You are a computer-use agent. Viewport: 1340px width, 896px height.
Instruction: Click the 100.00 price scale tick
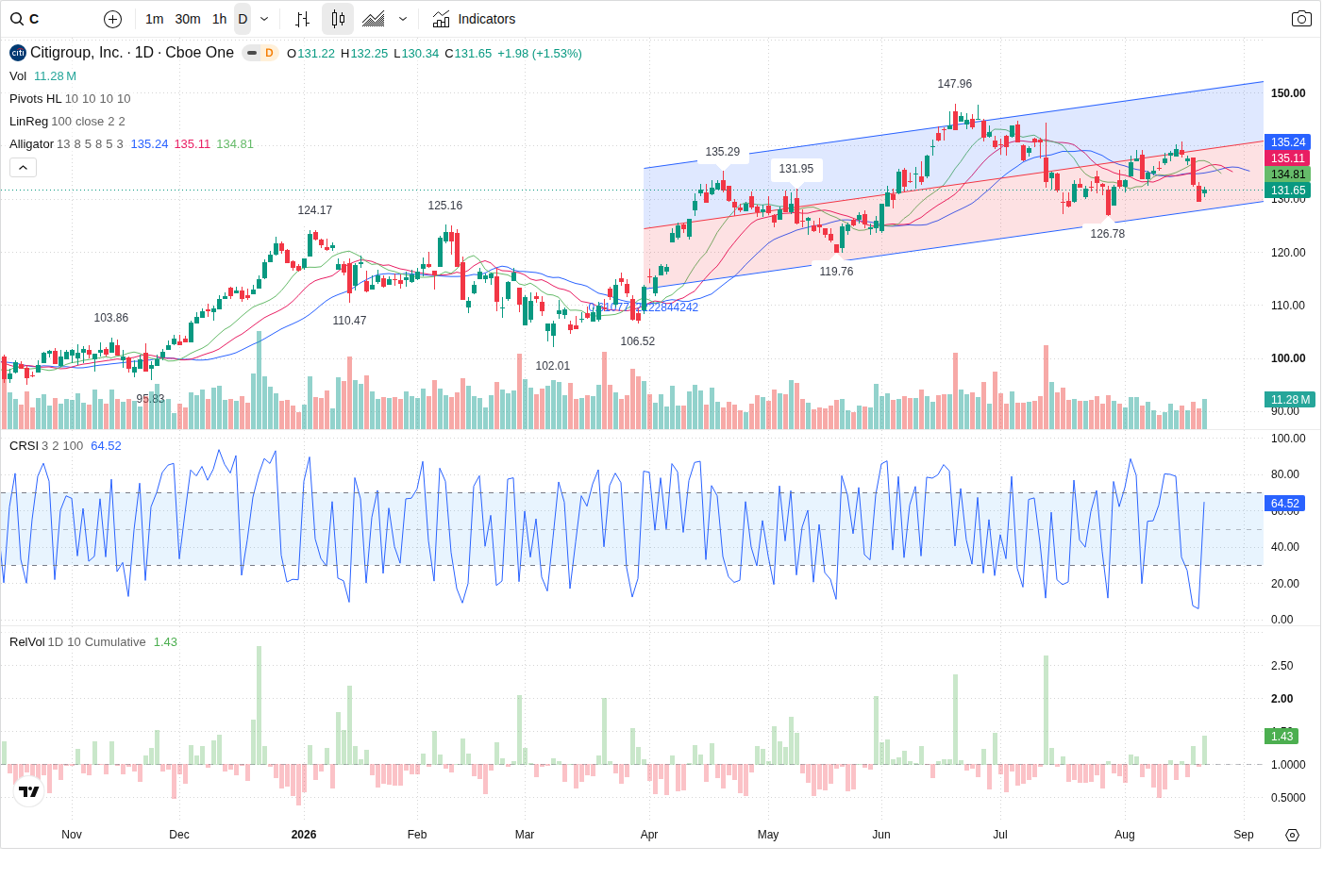(1288, 358)
